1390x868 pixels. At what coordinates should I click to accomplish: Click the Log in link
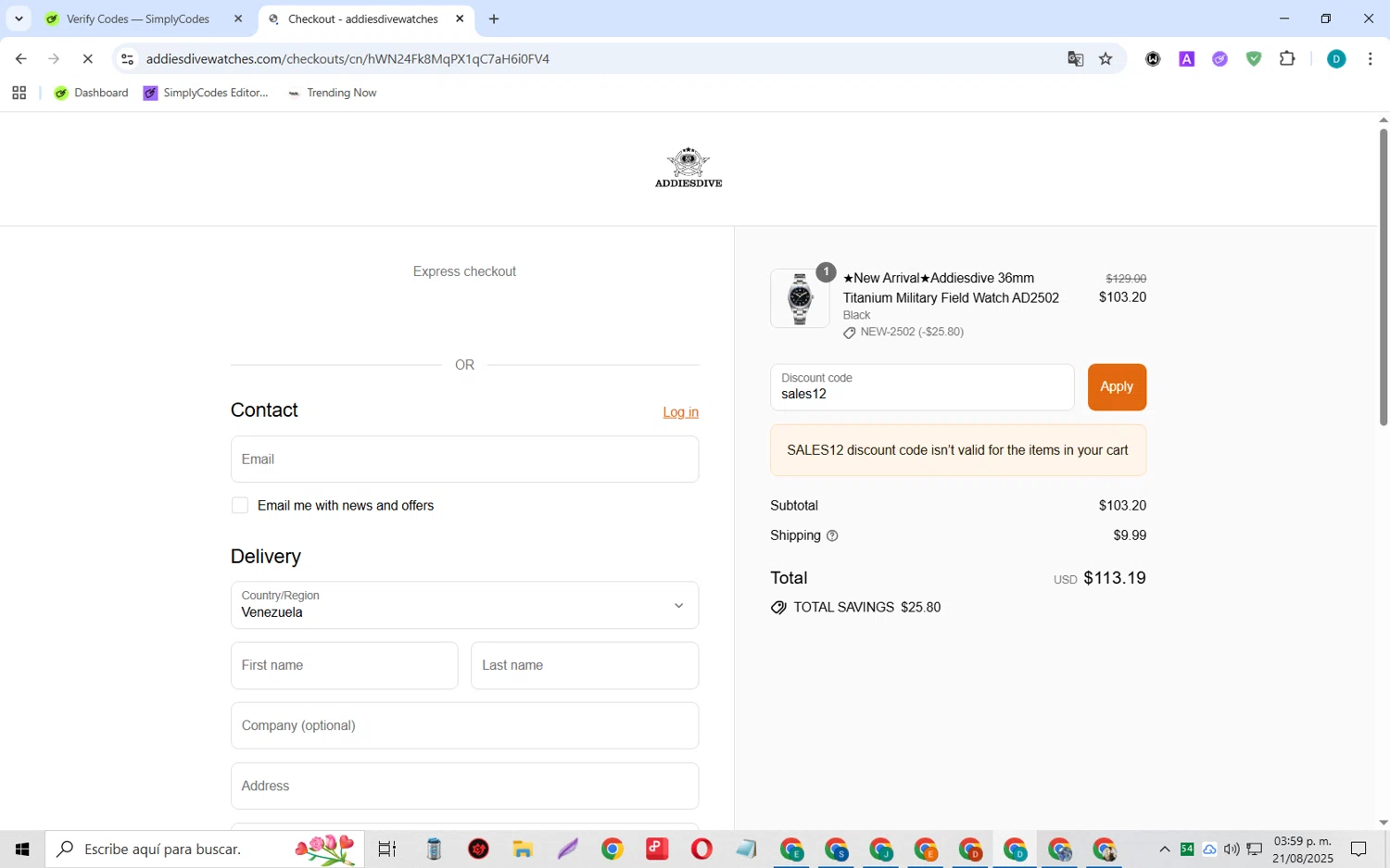(680, 412)
